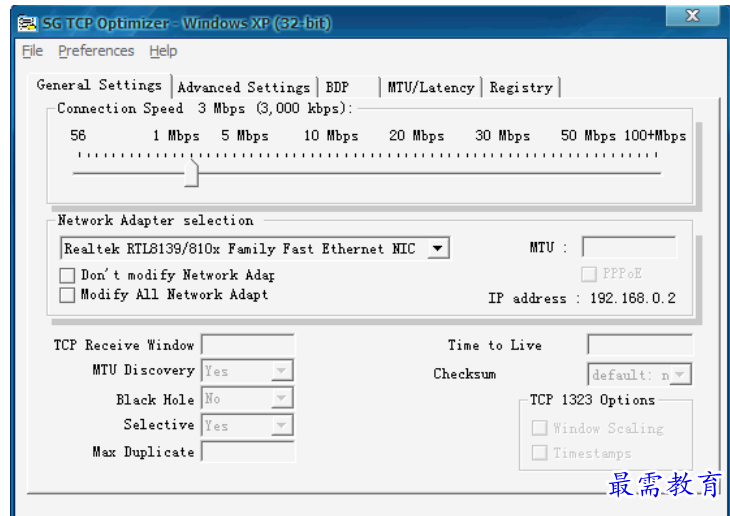The width and height of the screenshot is (730, 516).
Task: Open the Help menu
Action: (x=163, y=51)
